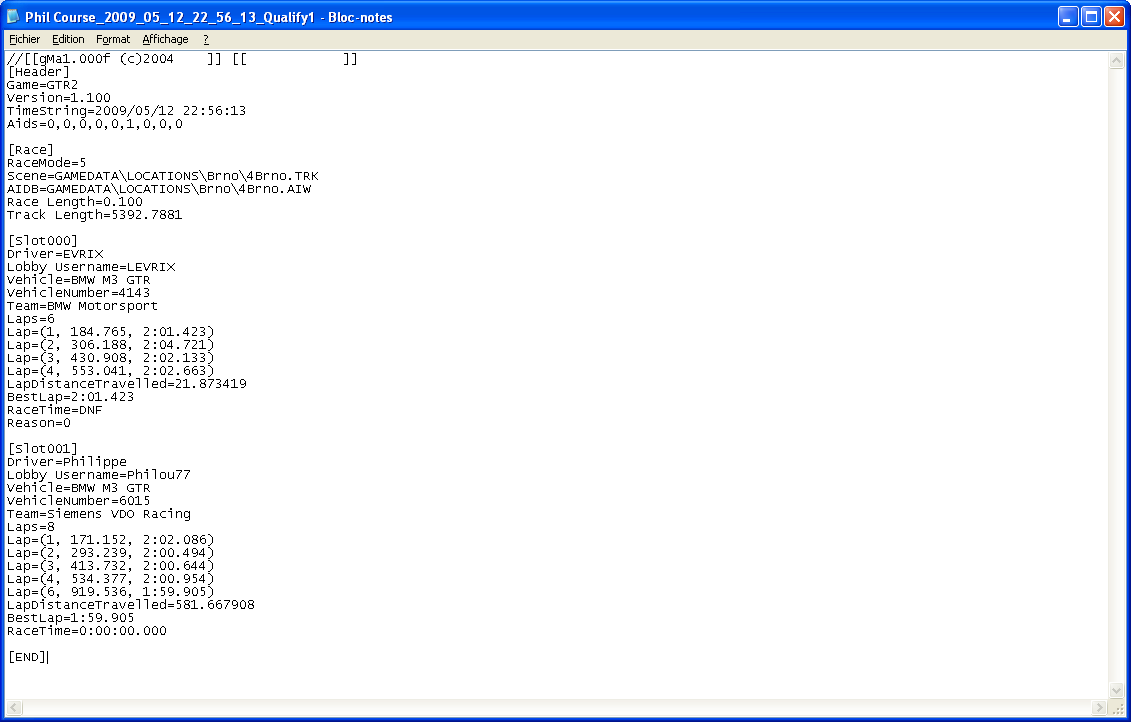1131x722 pixels.
Task: Click the [Slot000] section line
Action: pos(42,241)
